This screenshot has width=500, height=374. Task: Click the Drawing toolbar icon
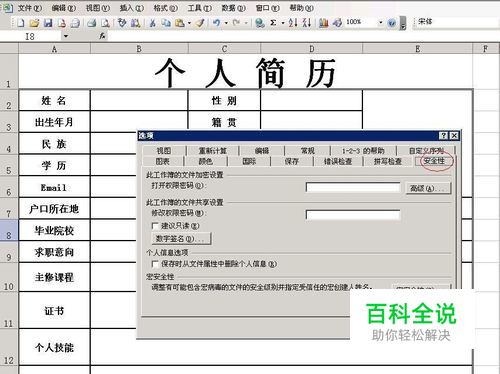pyautogui.click(x=337, y=23)
